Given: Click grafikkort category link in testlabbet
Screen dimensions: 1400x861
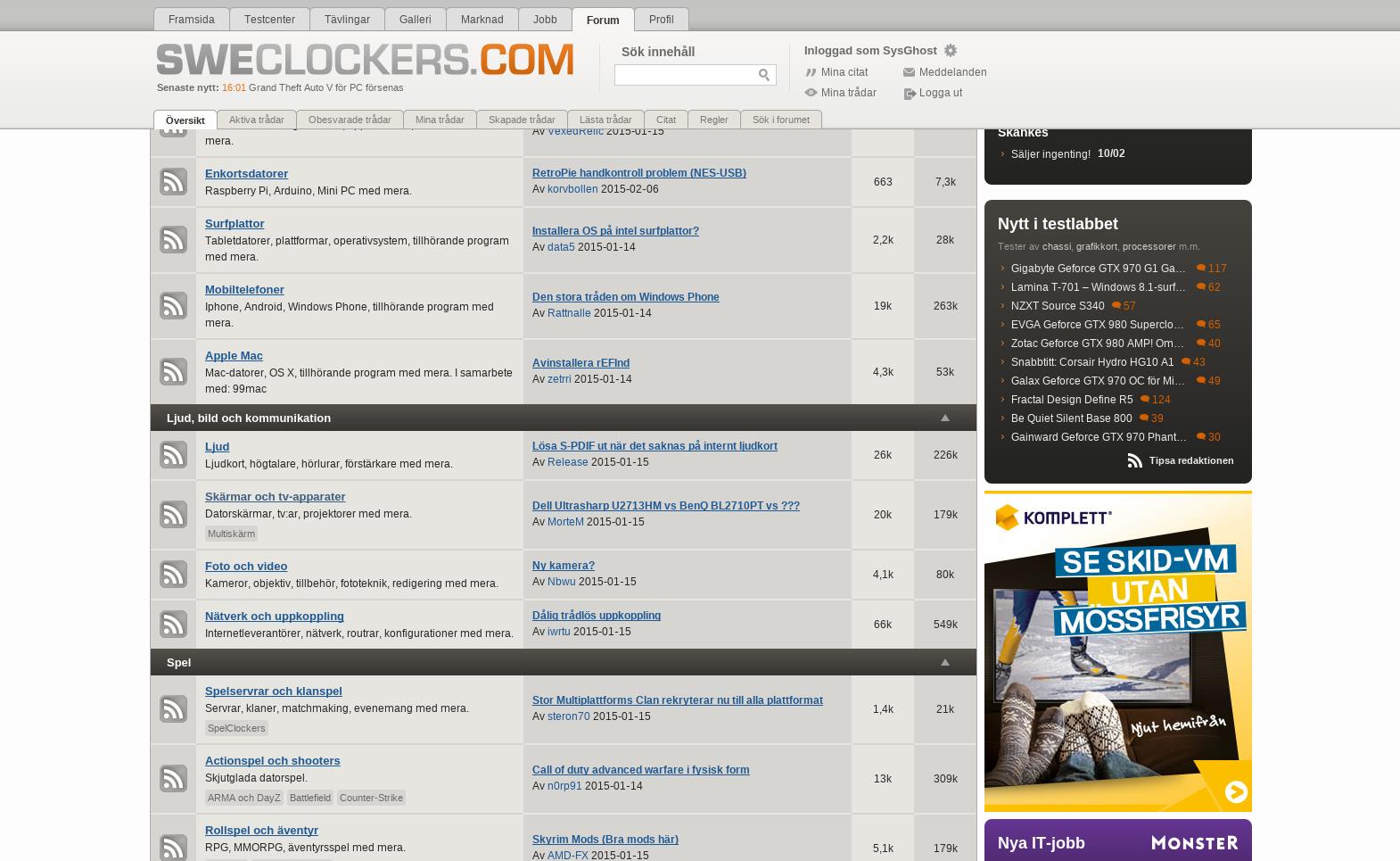Looking at the screenshot, I should (x=1096, y=246).
